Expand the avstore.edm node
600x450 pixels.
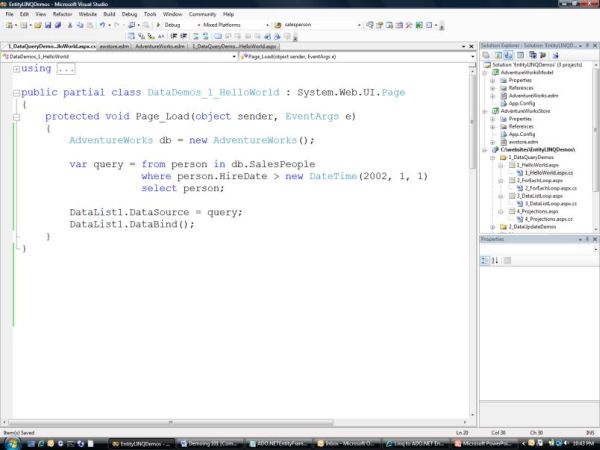493,142
